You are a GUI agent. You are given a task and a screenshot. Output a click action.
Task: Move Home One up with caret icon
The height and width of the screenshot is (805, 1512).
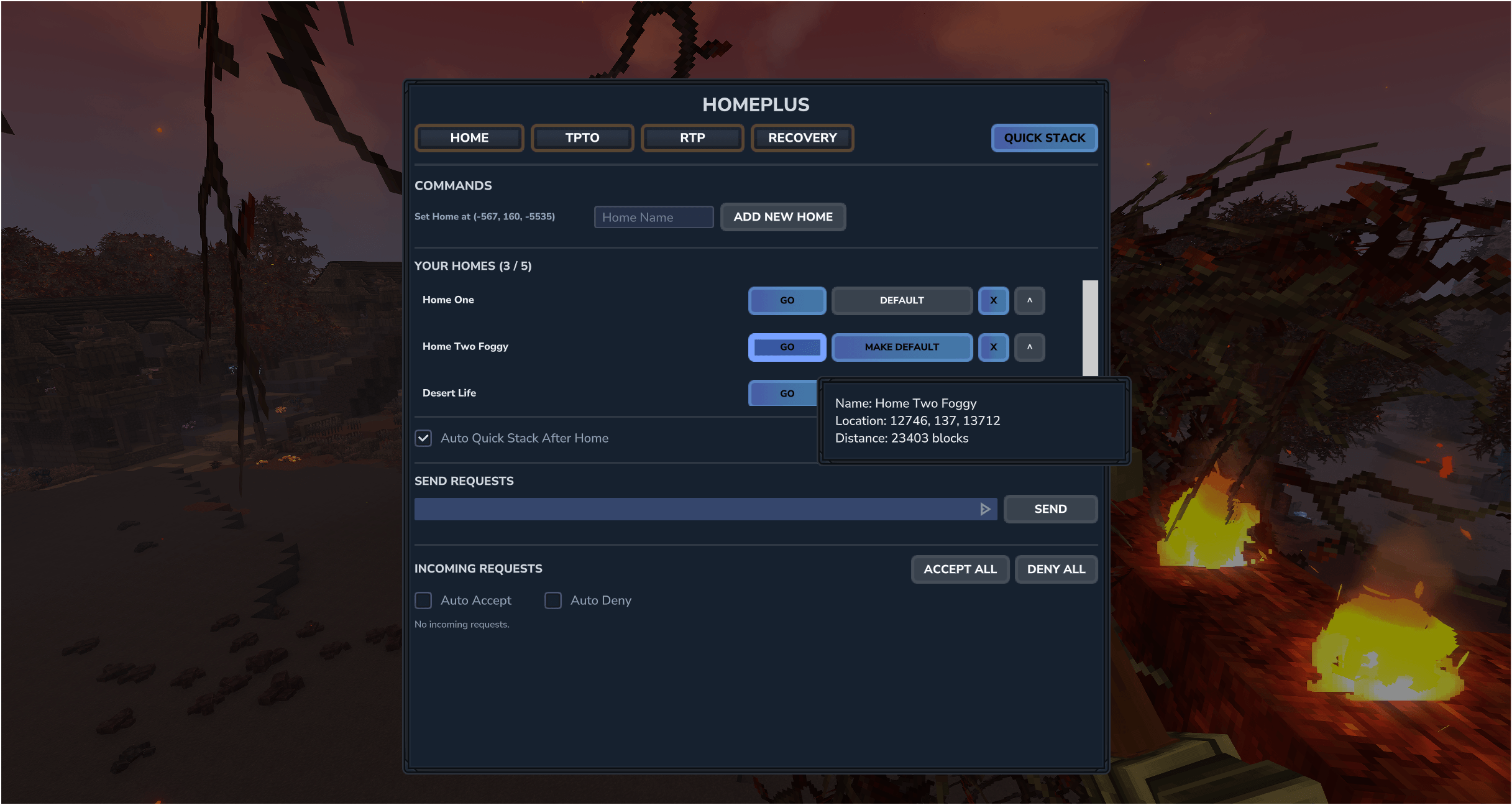(1029, 300)
